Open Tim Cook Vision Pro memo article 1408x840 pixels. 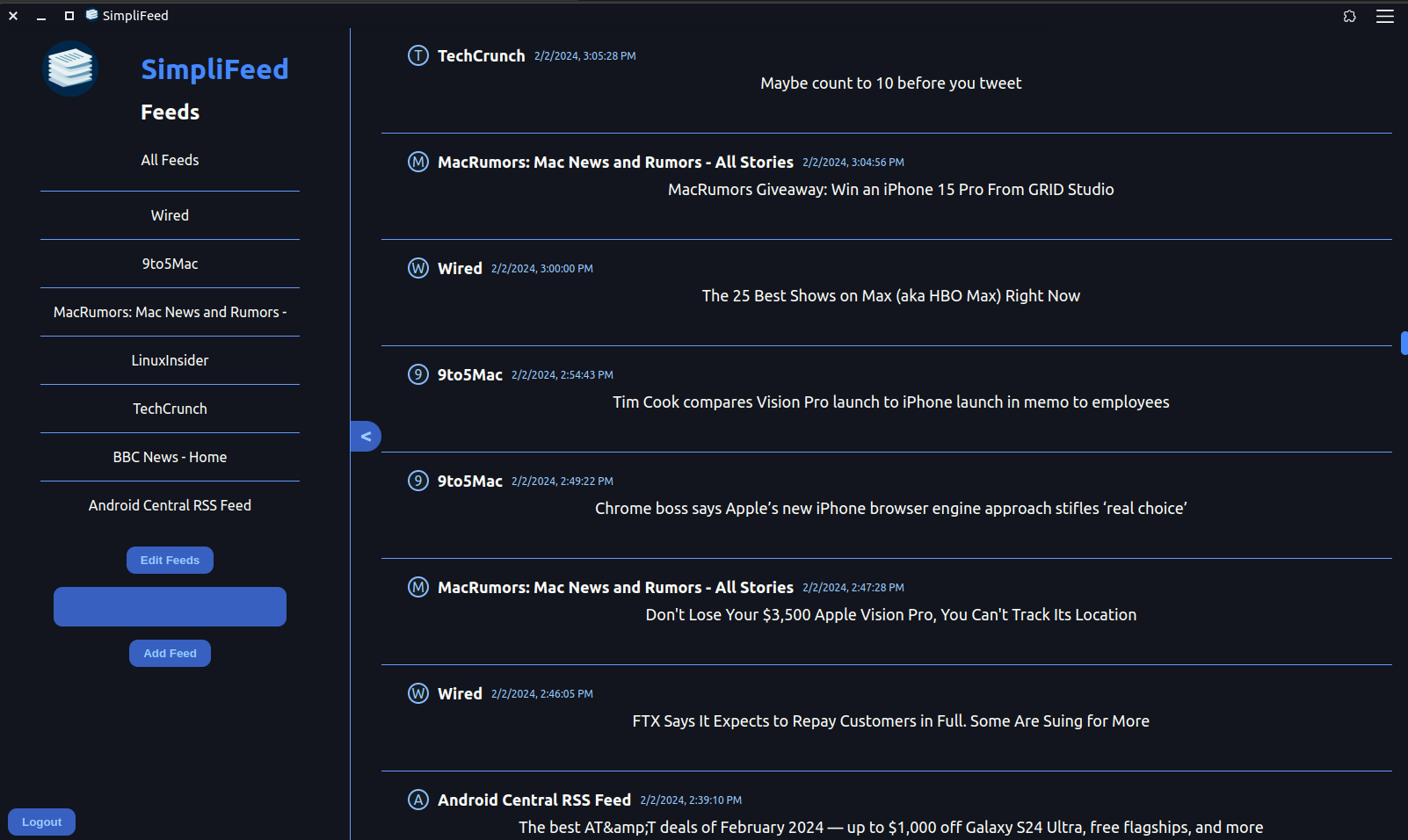point(890,402)
